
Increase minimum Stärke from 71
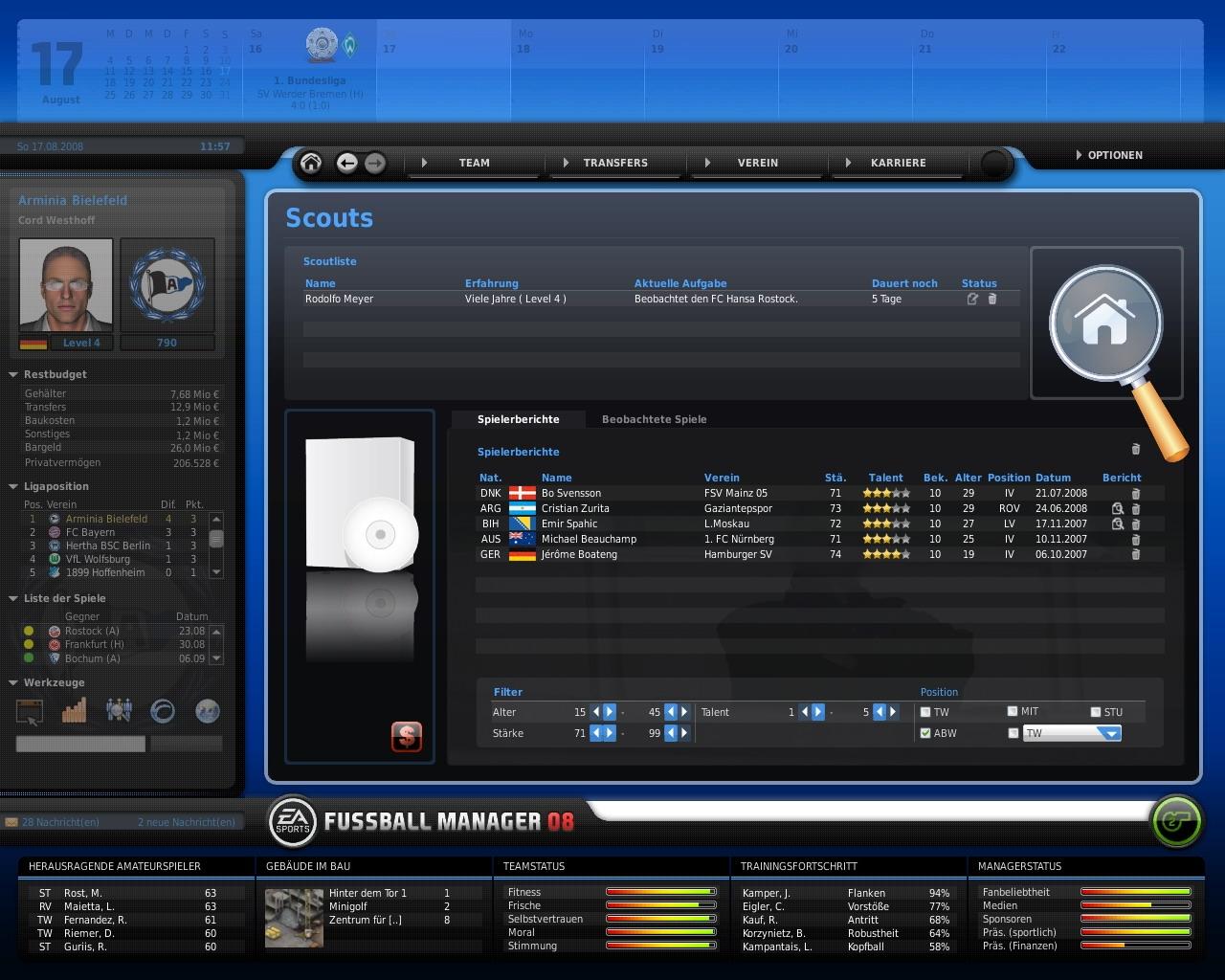610,733
